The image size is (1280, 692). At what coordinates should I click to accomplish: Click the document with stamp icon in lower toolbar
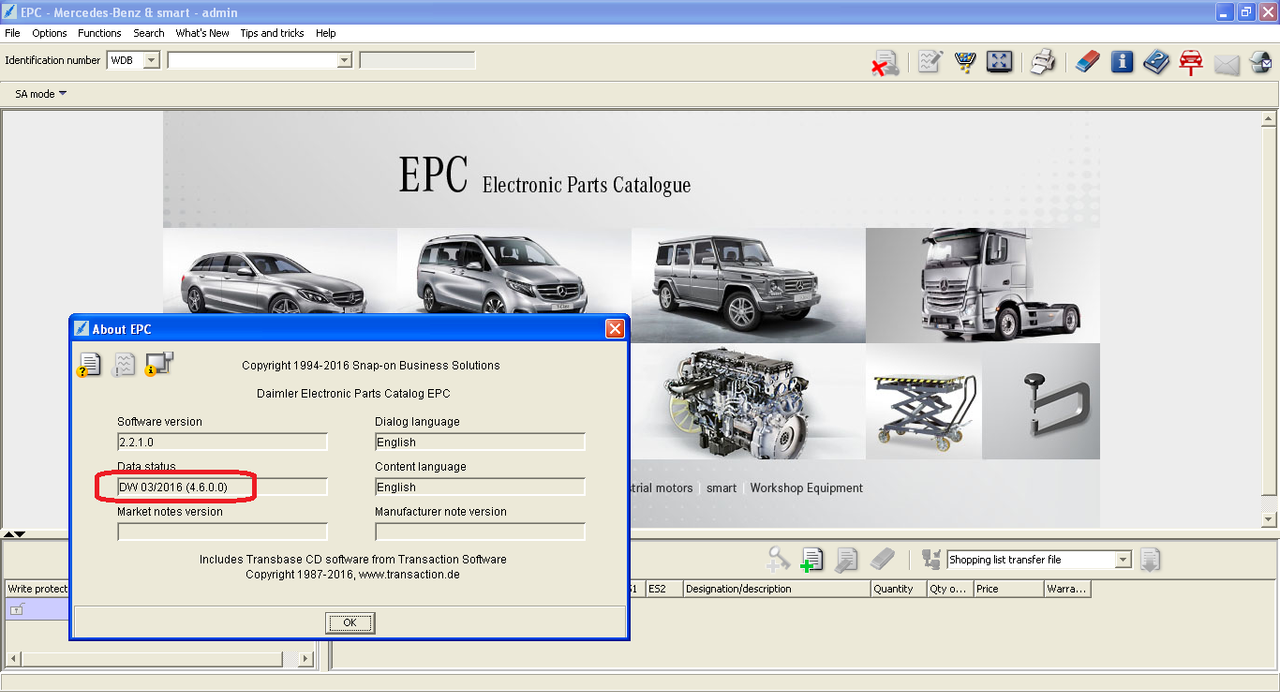point(846,560)
